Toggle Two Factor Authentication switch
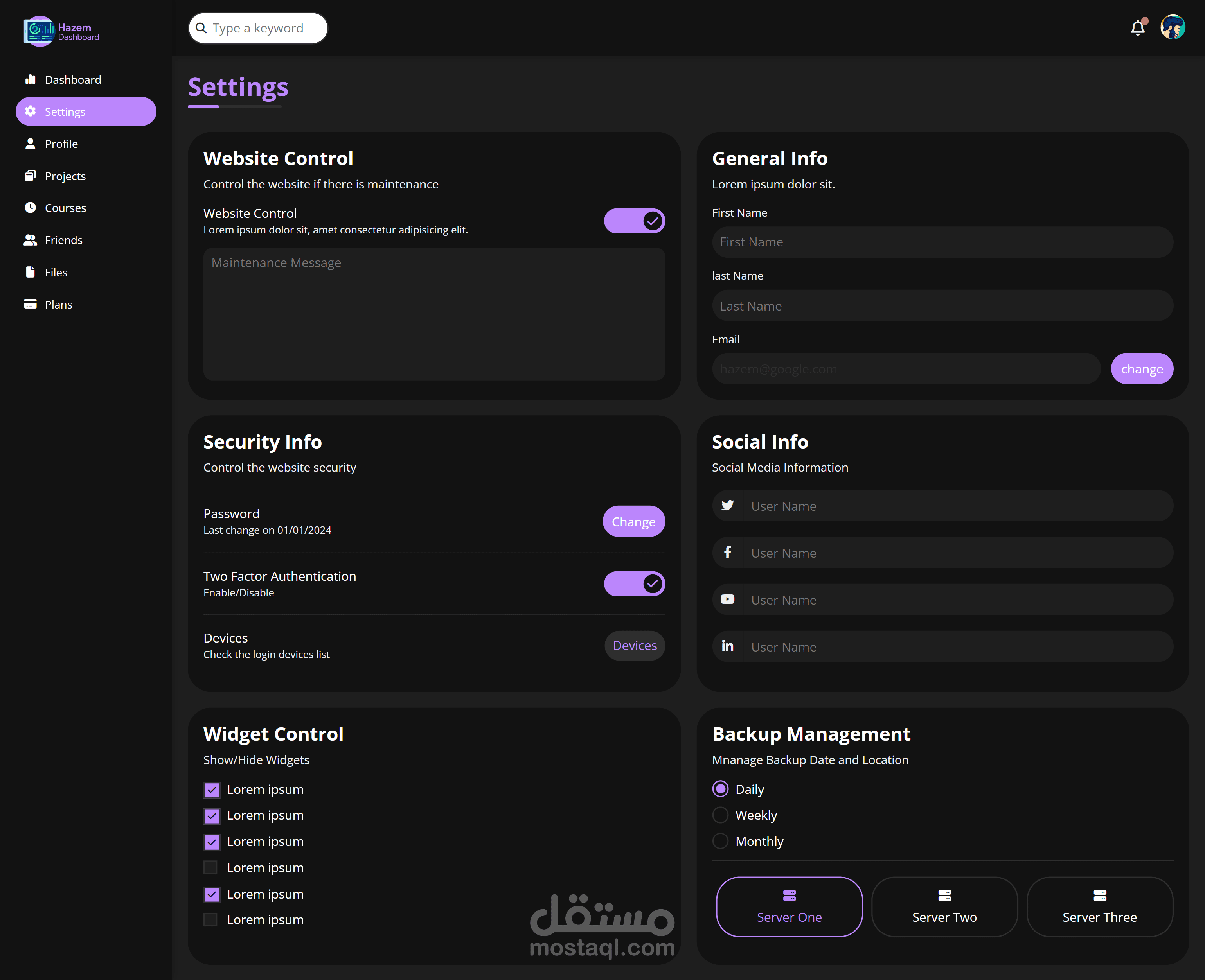Image resolution: width=1205 pixels, height=980 pixels. 634,583
